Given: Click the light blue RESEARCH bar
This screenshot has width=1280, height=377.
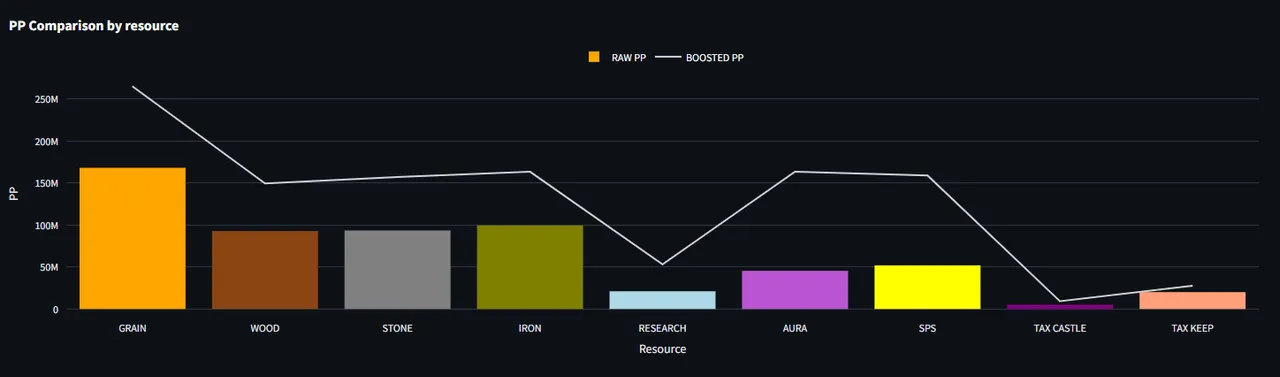Looking at the screenshot, I should (x=662, y=300).
